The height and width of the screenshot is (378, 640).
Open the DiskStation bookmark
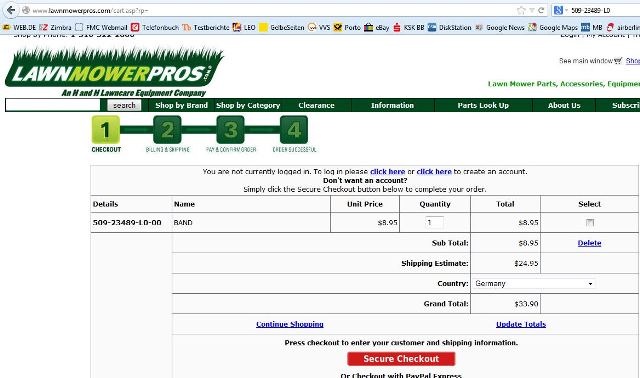[449, 27]
